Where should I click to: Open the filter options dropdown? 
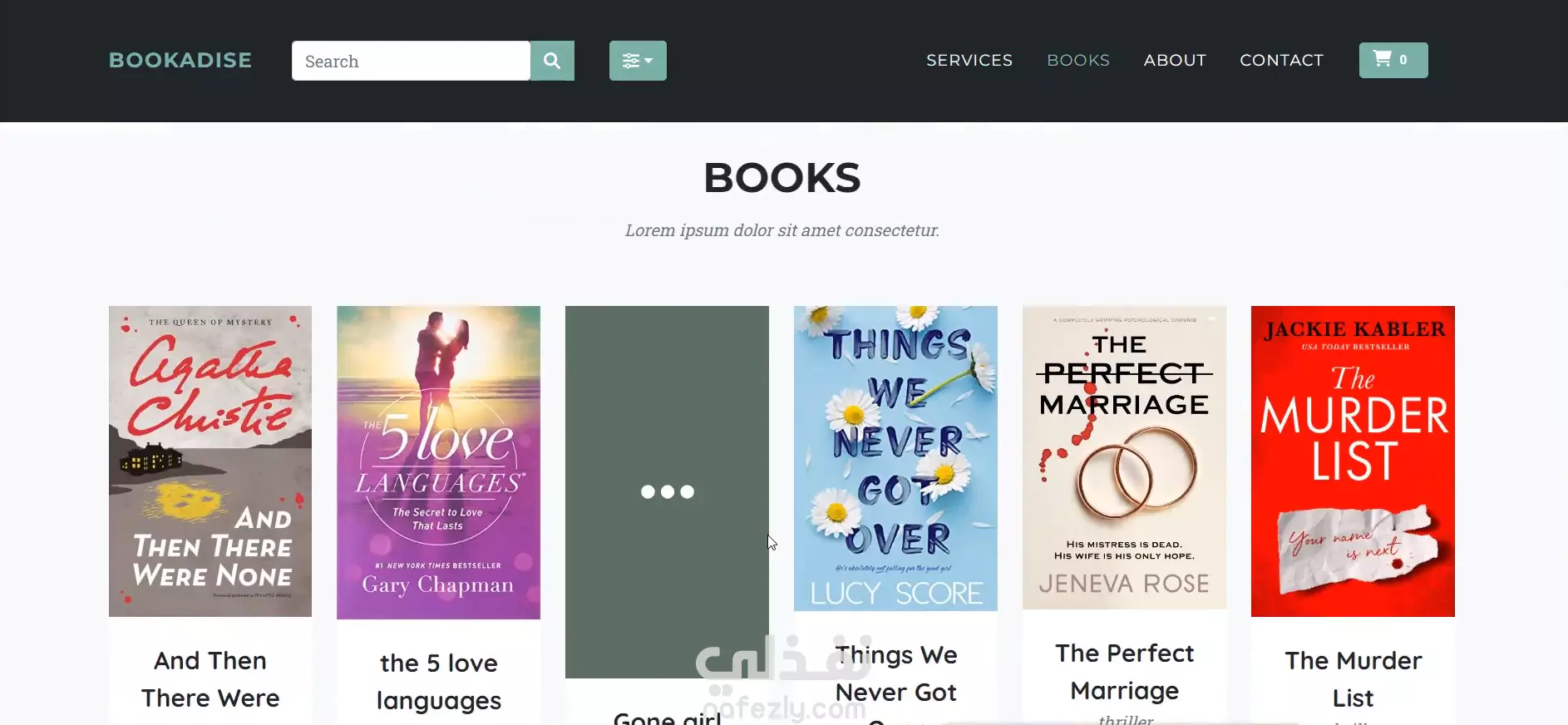tap(638, 61)
